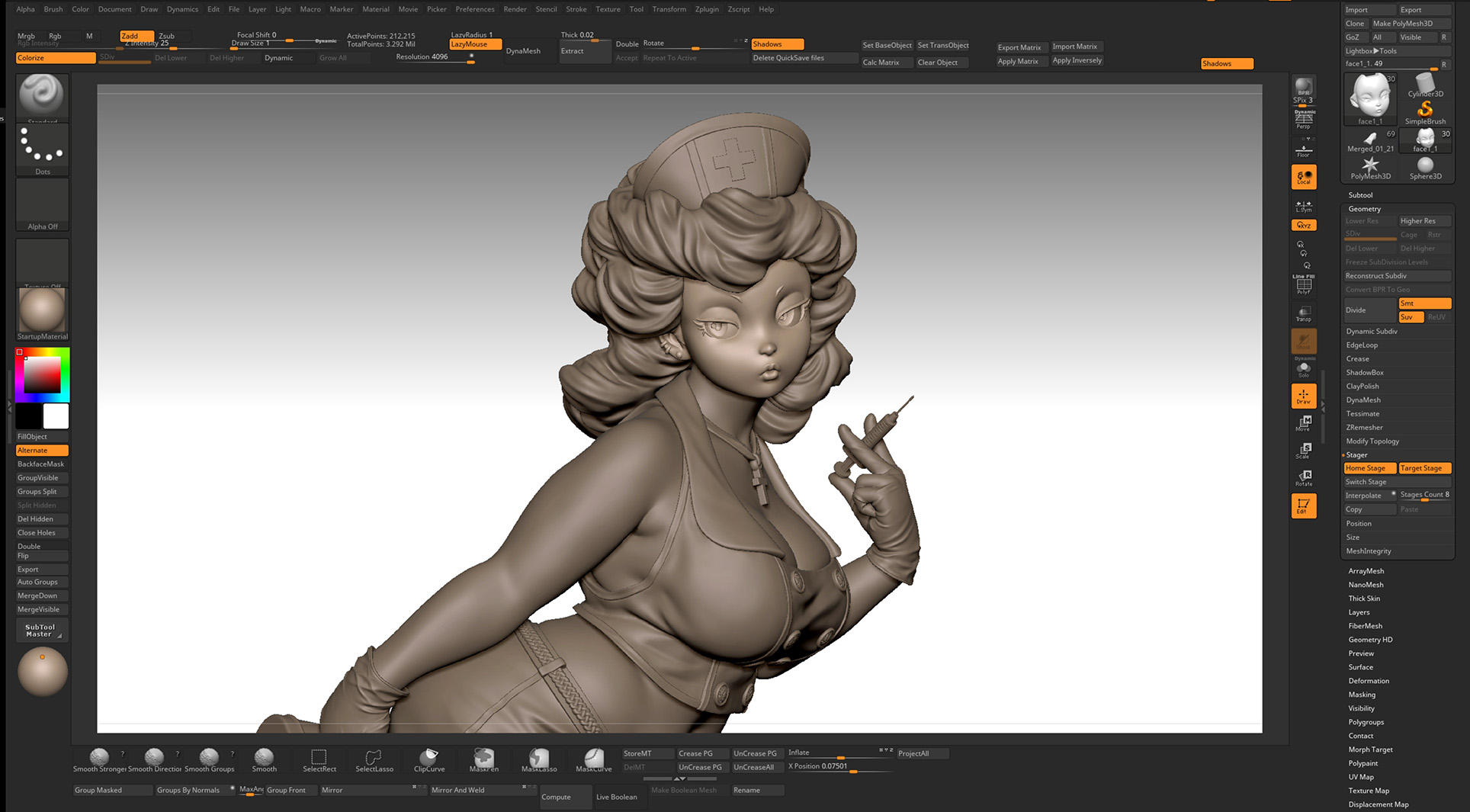This screenshot has width=1470, height=812.
Task: Select the Move tool on the right shelf
Action: (1304, 424)
